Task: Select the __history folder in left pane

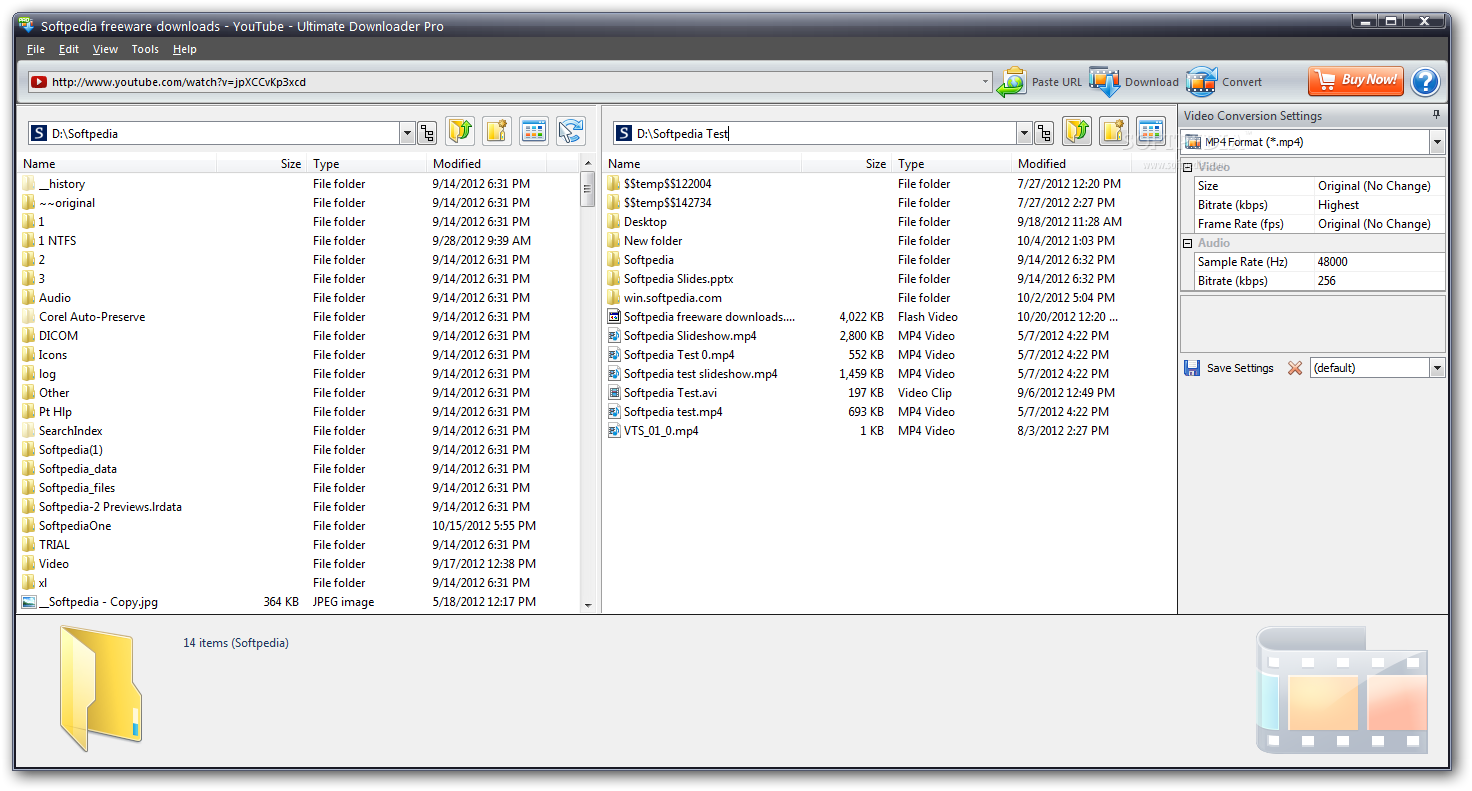Action: point(62,184)
